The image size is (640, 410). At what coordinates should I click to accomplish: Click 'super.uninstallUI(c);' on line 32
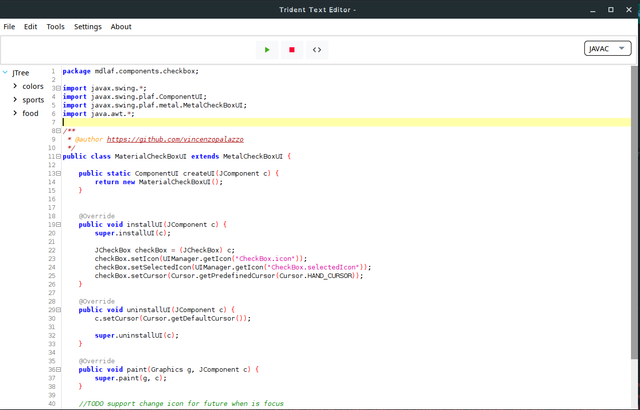click(x=137, y=335)
